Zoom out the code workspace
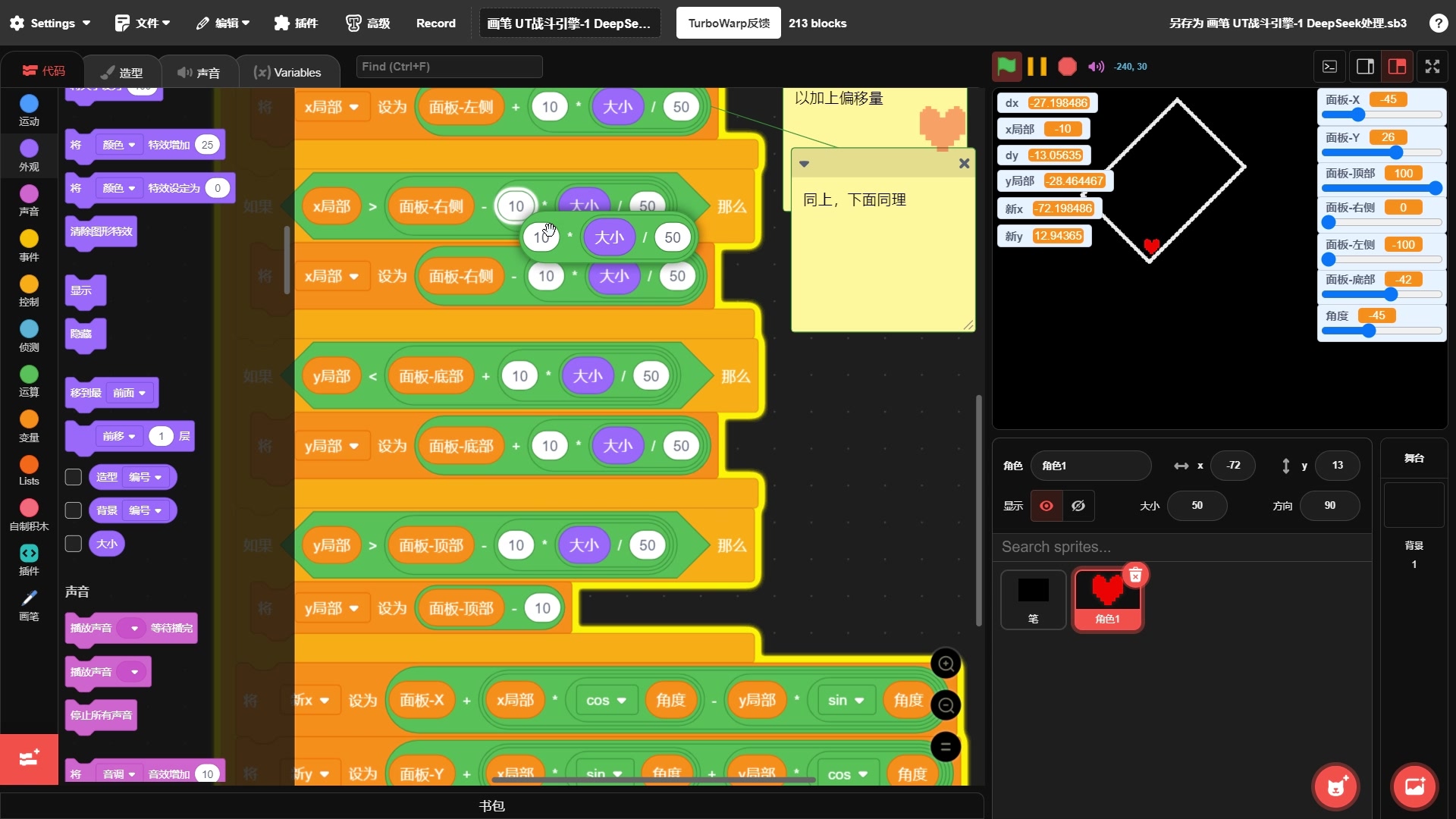Screen dimensions: 1456x819 point(946,706)
